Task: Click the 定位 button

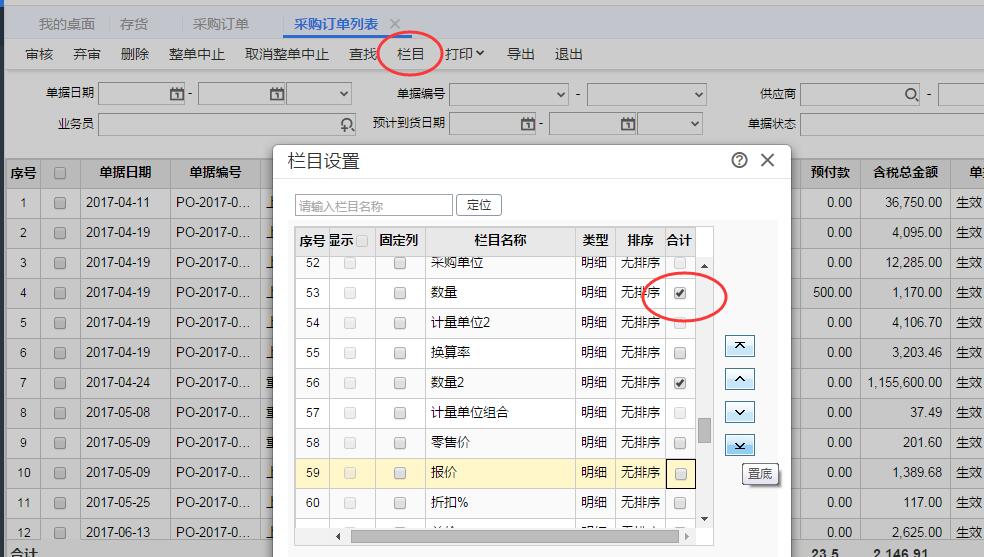Action: click(x=479, y=205)
